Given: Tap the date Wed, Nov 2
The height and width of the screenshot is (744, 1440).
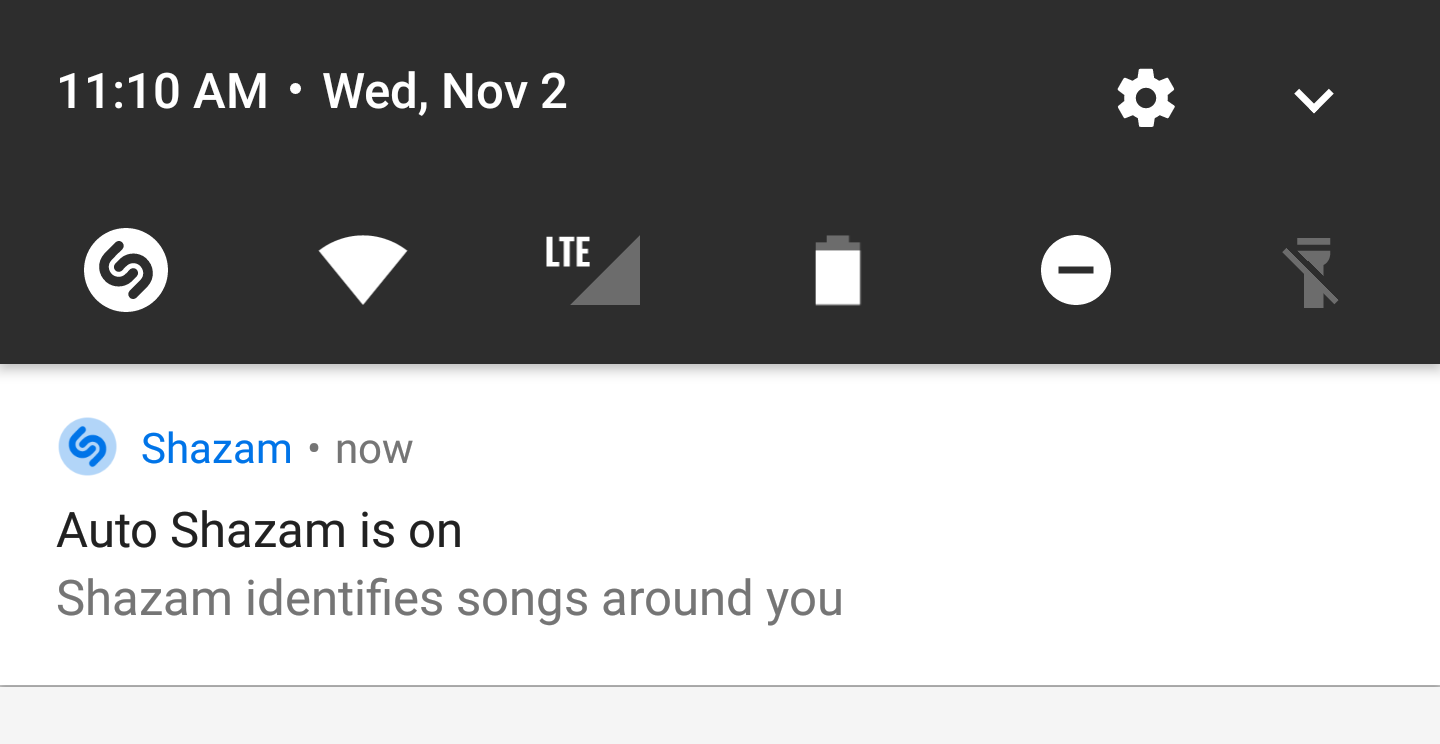Looking at the screenshot, I should (445, 92).
